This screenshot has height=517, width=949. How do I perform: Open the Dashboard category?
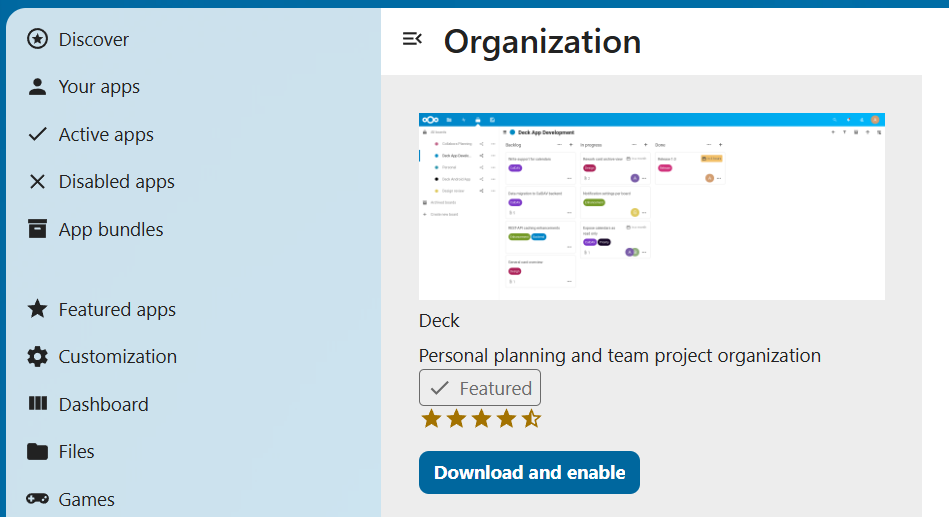103,404
